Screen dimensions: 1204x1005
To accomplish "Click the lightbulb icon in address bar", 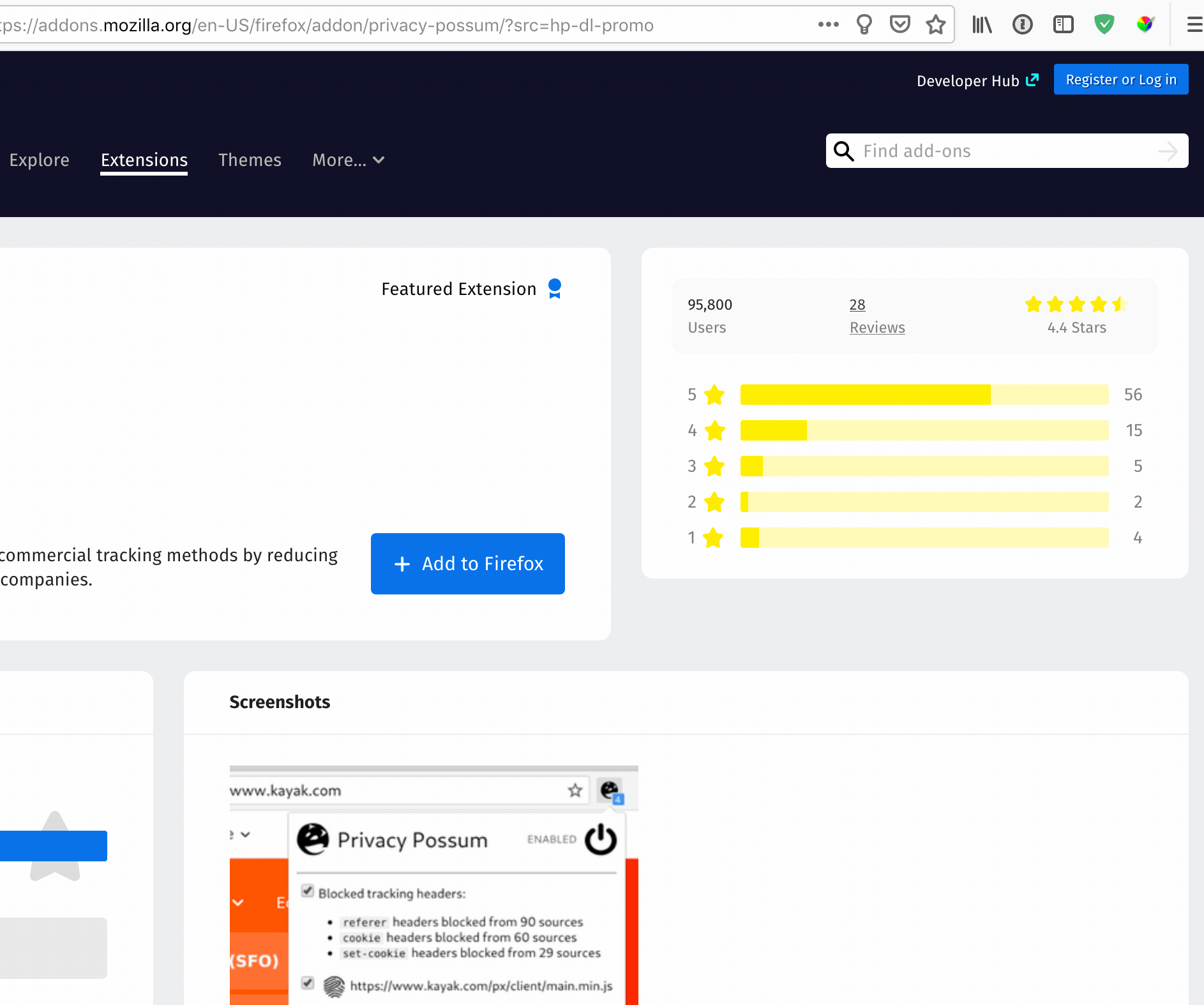I will pyautogui.click(x=864, y=25).
